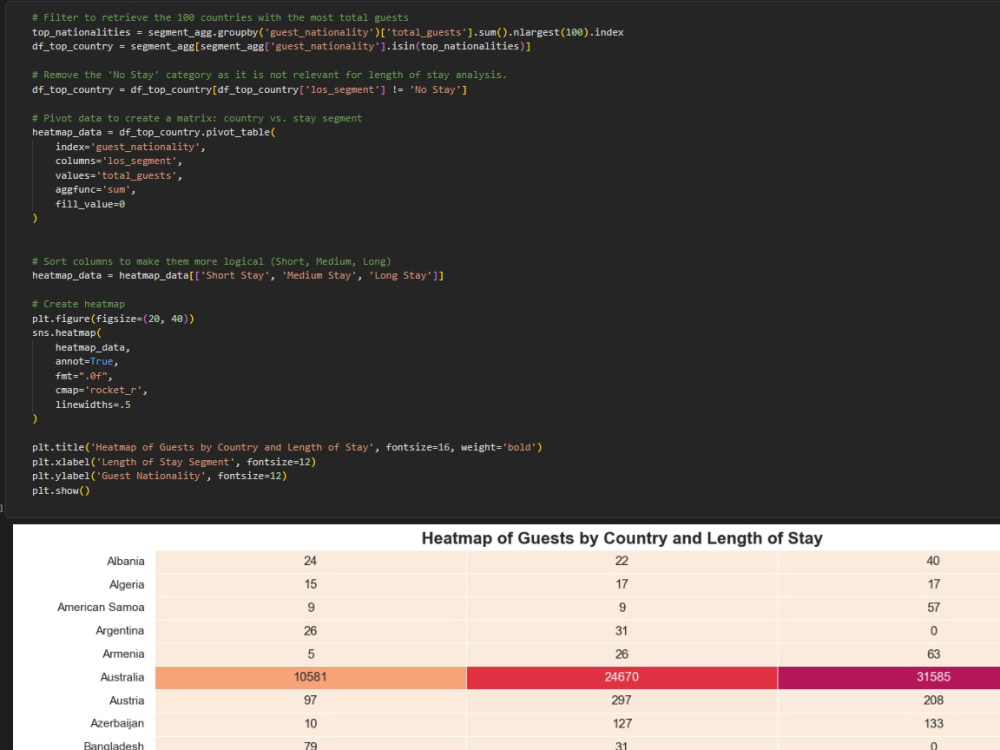
Task: Click the heatmap_data, argument line
Action: pyautogui.click(x=92, y=348)
